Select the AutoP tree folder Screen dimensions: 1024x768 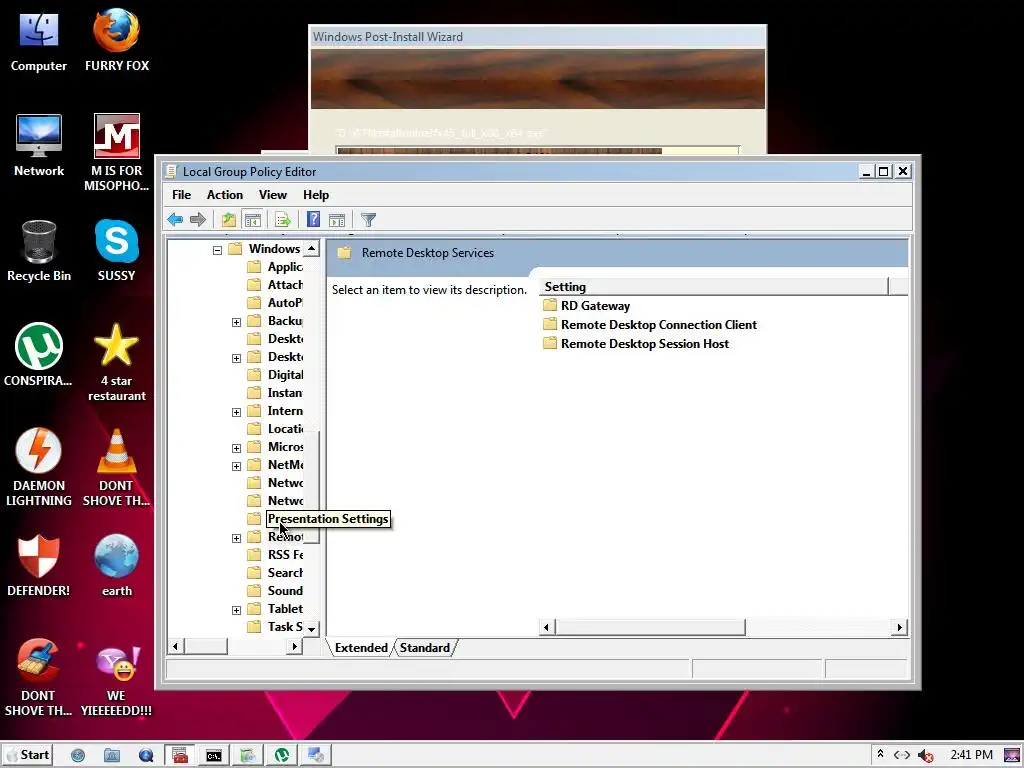point(275,302)
